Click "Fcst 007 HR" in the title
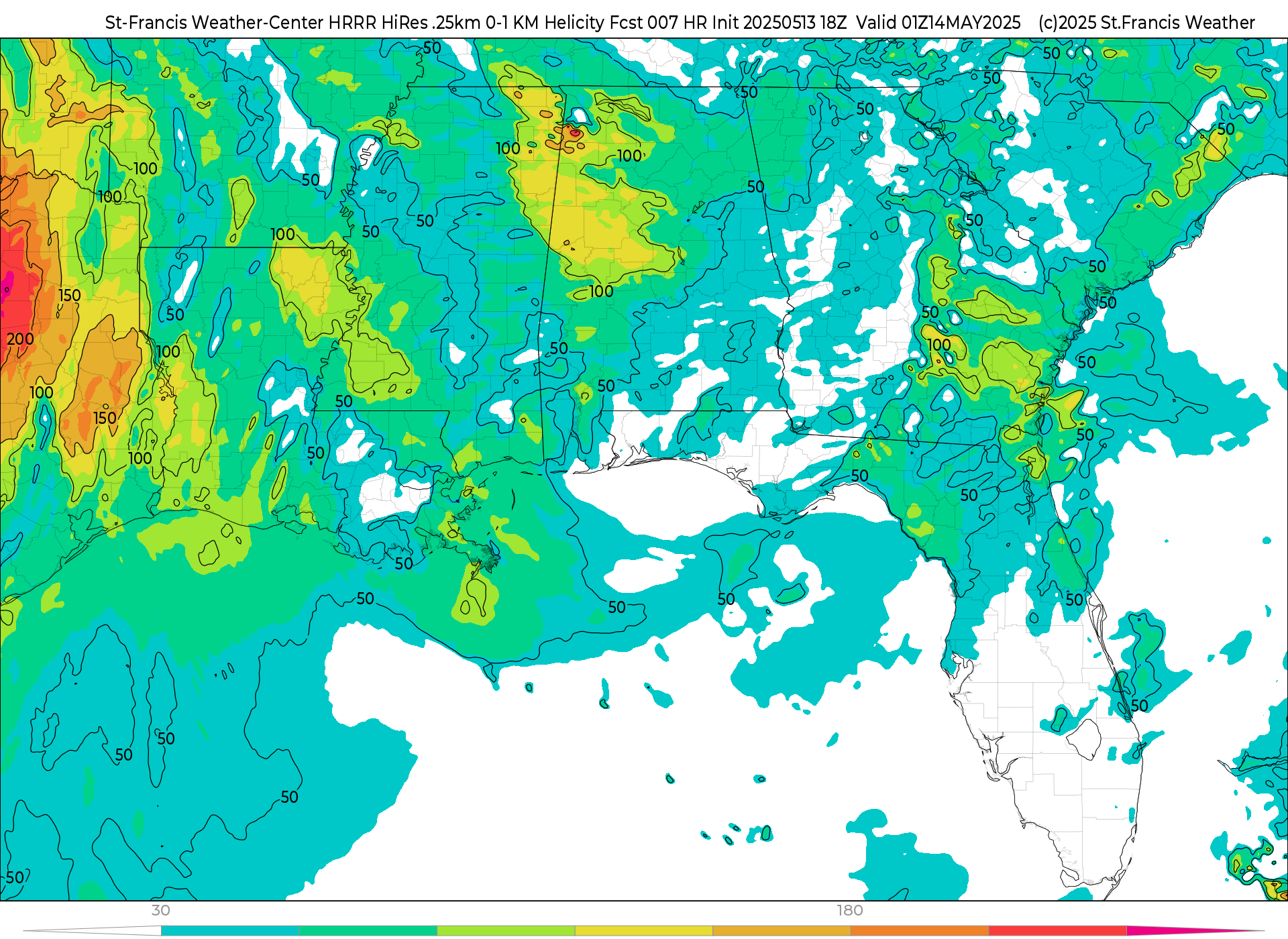Screen dimensions: 1288x939 click(659, 23)
